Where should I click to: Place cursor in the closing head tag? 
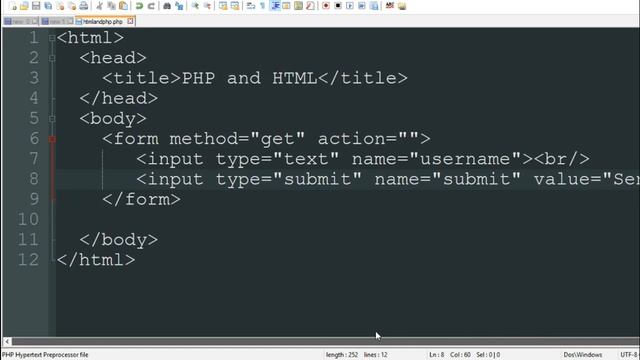point(119,98)
